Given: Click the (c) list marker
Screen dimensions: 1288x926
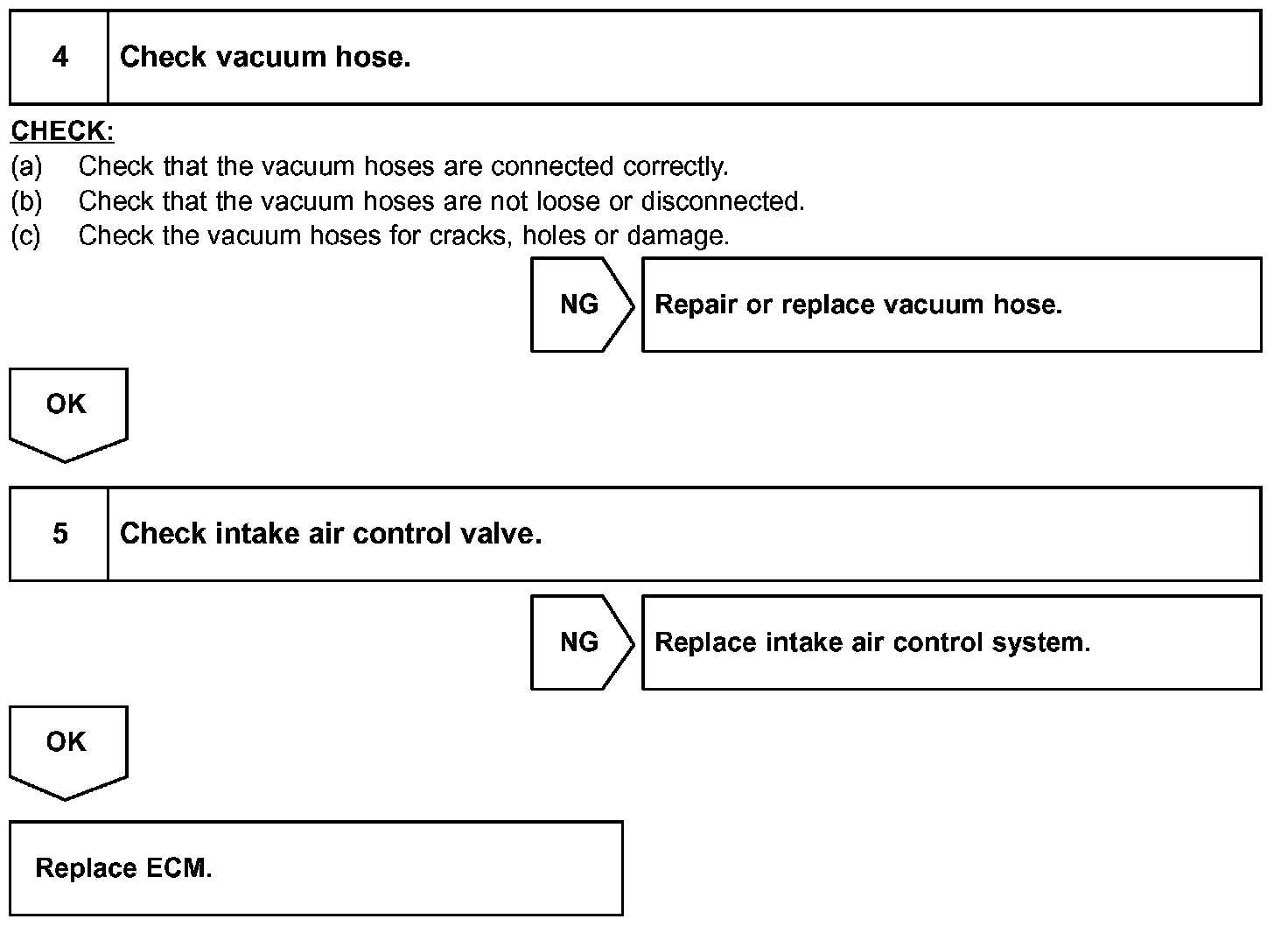Looking at the screenshot, I should pyautogui.click(x=26, y=236).
